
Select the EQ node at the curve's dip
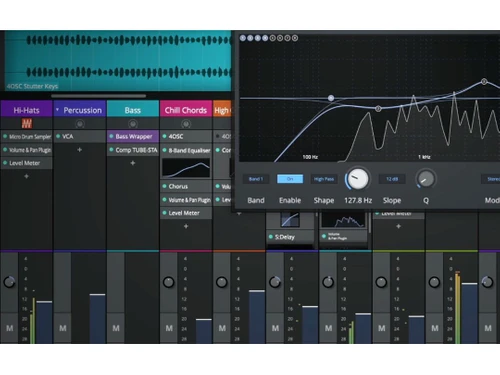pos(378,109)
